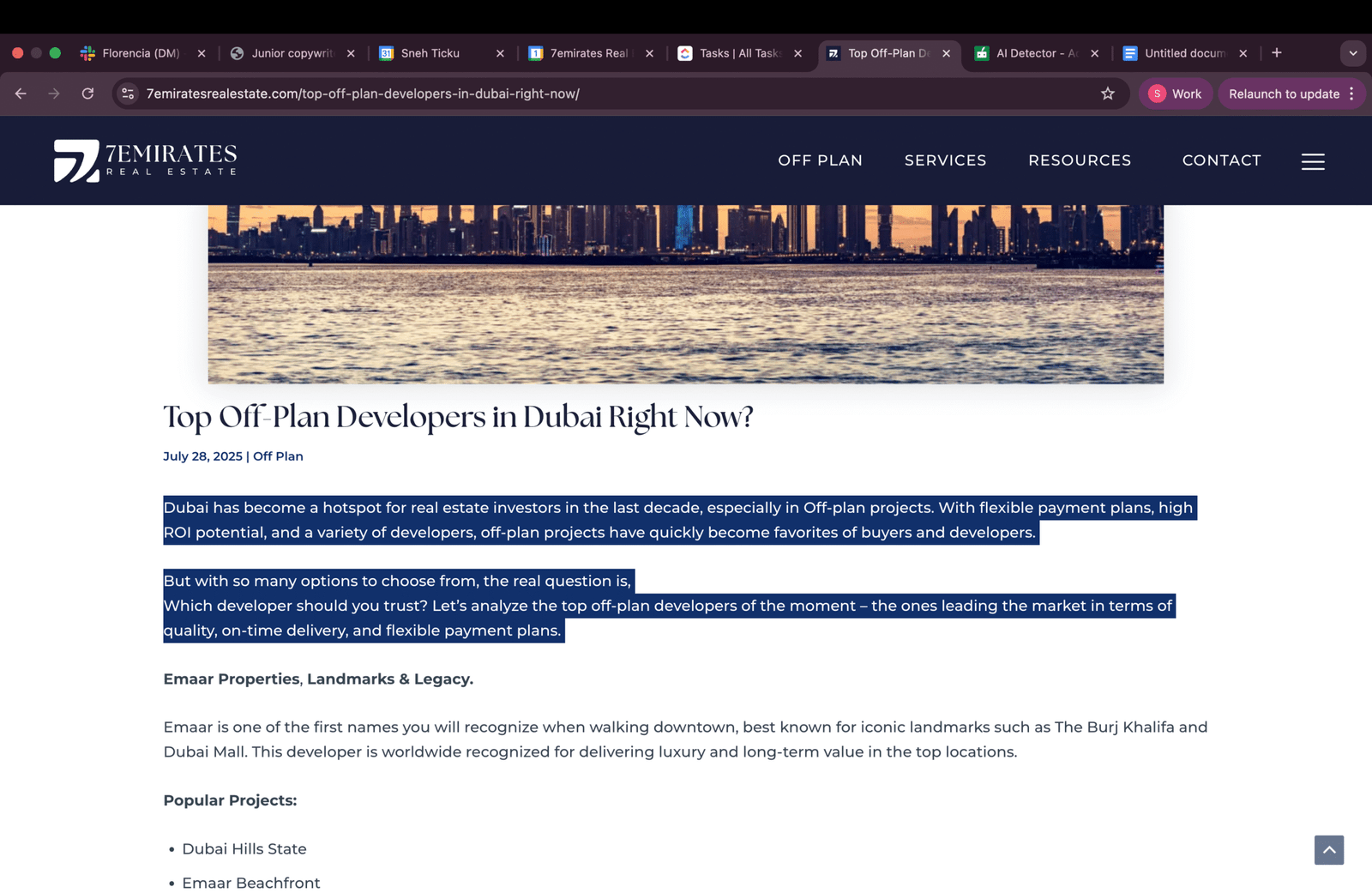The image size is (1372, 893).
Task: Expand the tab search dropdown
Action: (1353, 53)
